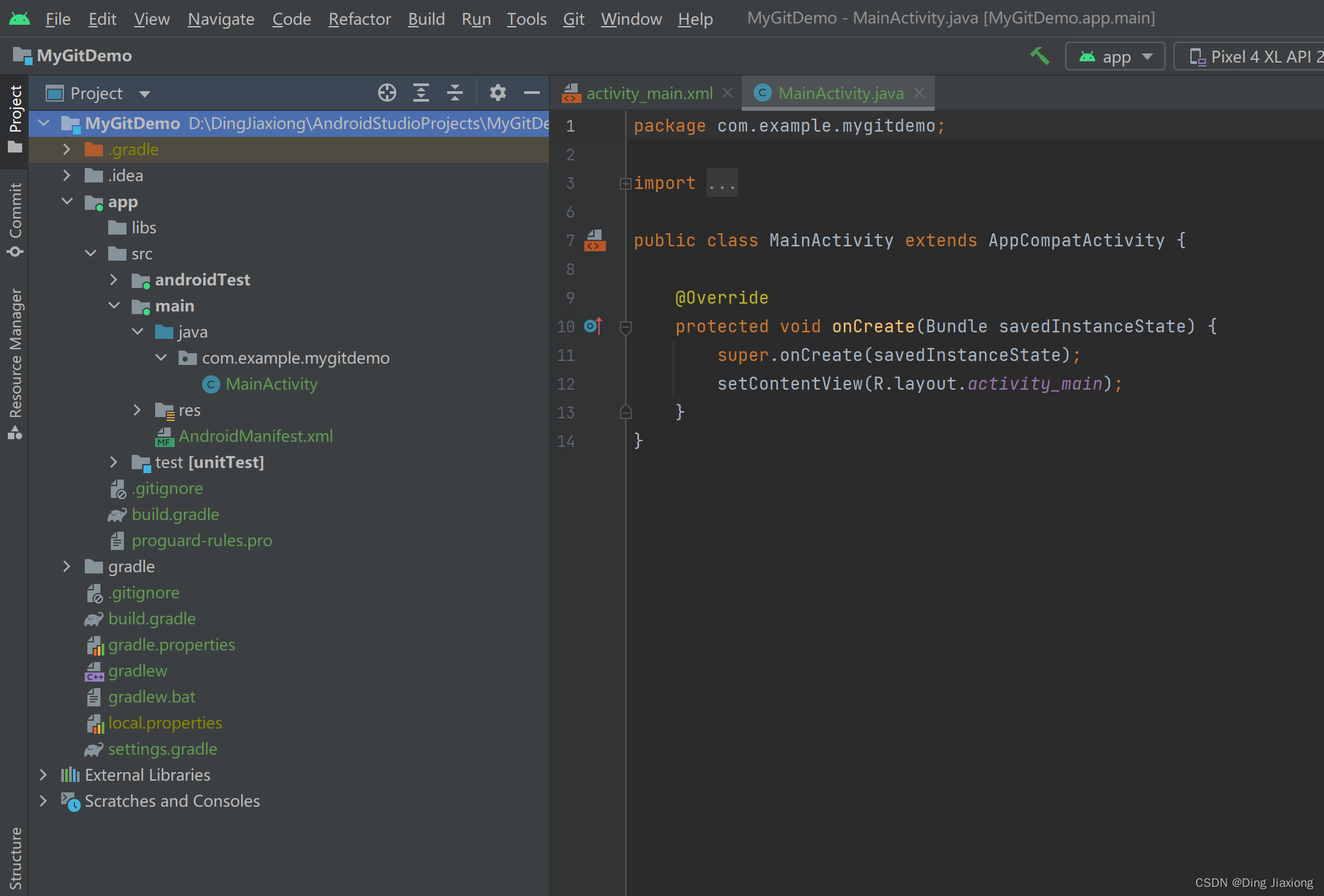
Task: Click the Make Project hammer icon
Action: coord(1040,56)
